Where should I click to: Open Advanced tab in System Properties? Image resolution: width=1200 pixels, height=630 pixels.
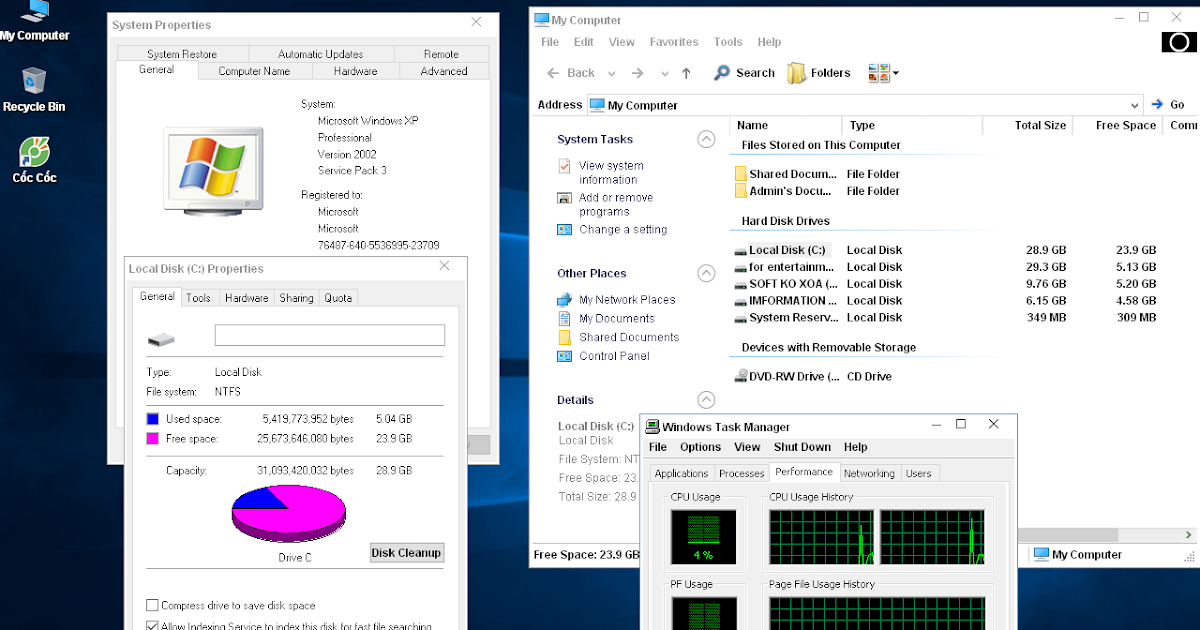[x=444, y=71]
